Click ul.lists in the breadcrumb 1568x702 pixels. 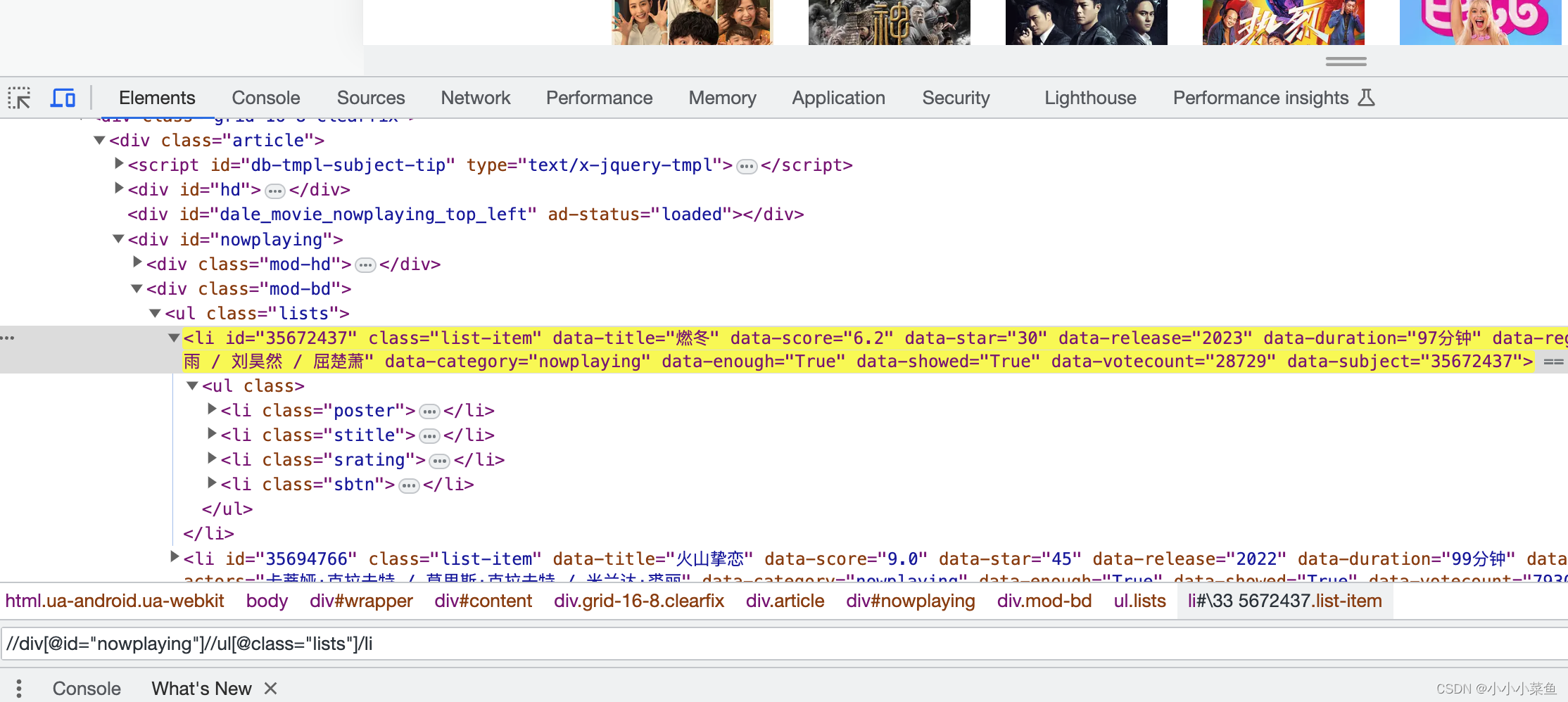(x=1140, y=601)
